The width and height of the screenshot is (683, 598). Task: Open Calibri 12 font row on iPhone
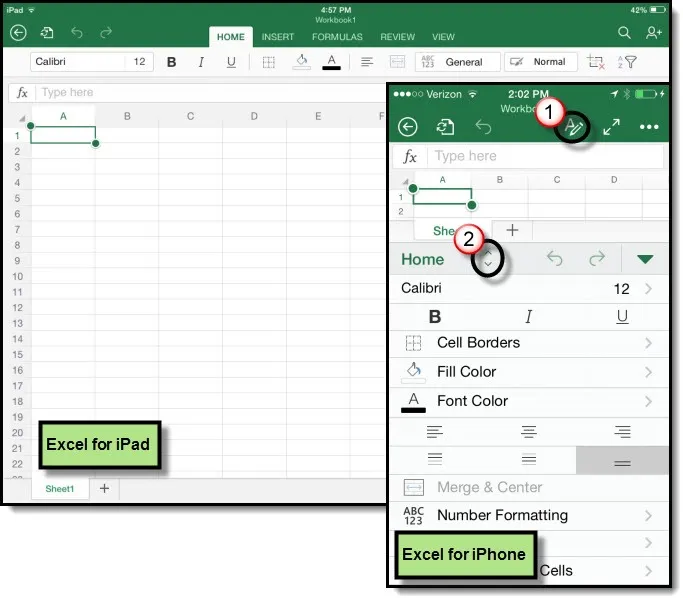coord(529,288)
